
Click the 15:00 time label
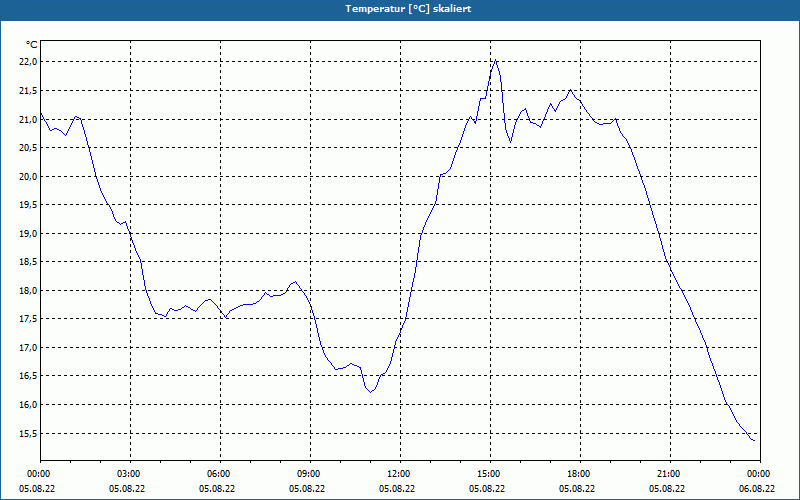(x=490, y=474)
